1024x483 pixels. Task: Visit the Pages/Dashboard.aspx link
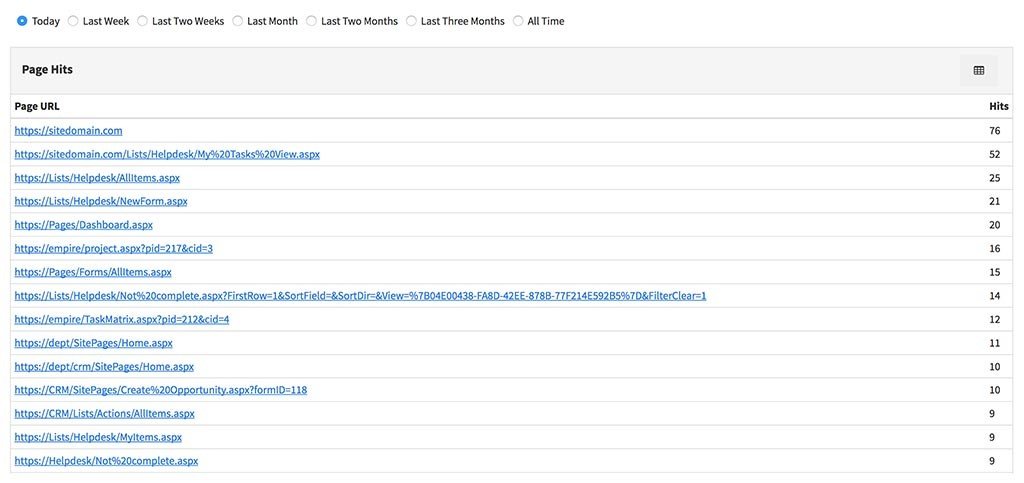(84, 225)
